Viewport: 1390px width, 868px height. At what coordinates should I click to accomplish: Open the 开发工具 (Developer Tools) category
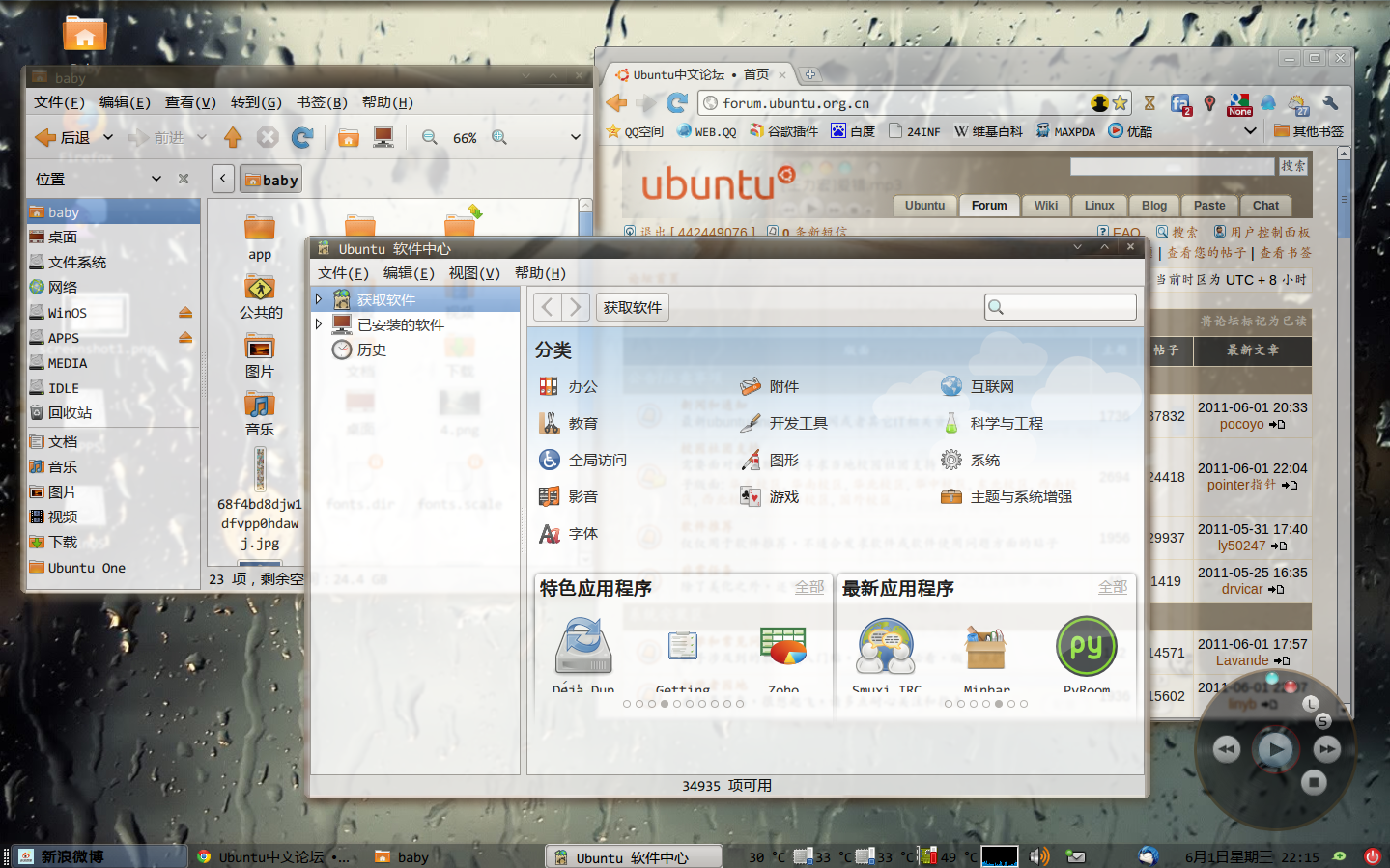pyautogui.click(x=784, y=423)
